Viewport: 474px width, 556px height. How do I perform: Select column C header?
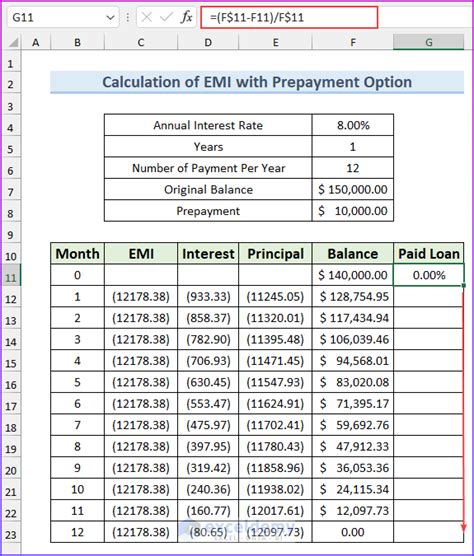(x=141, y=43)
